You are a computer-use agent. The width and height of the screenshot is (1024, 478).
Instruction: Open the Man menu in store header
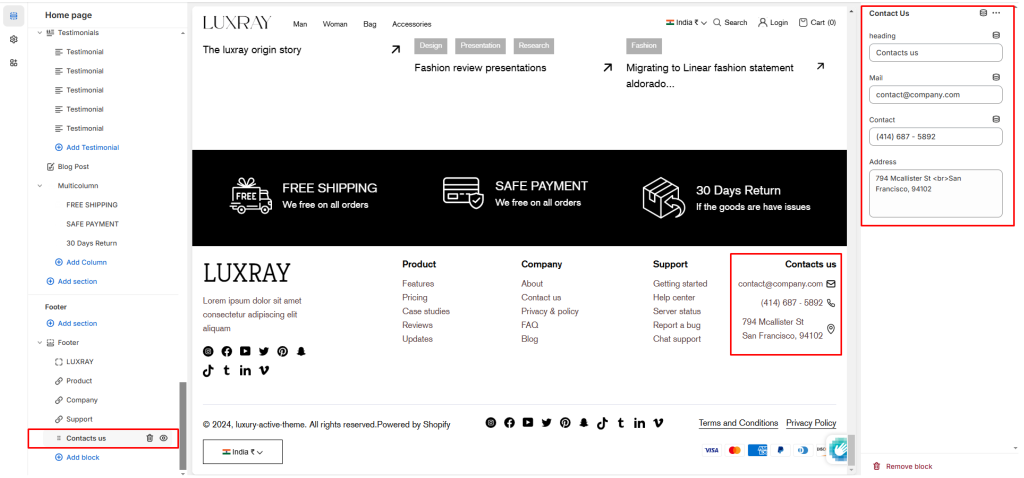[x=300, y=24]
